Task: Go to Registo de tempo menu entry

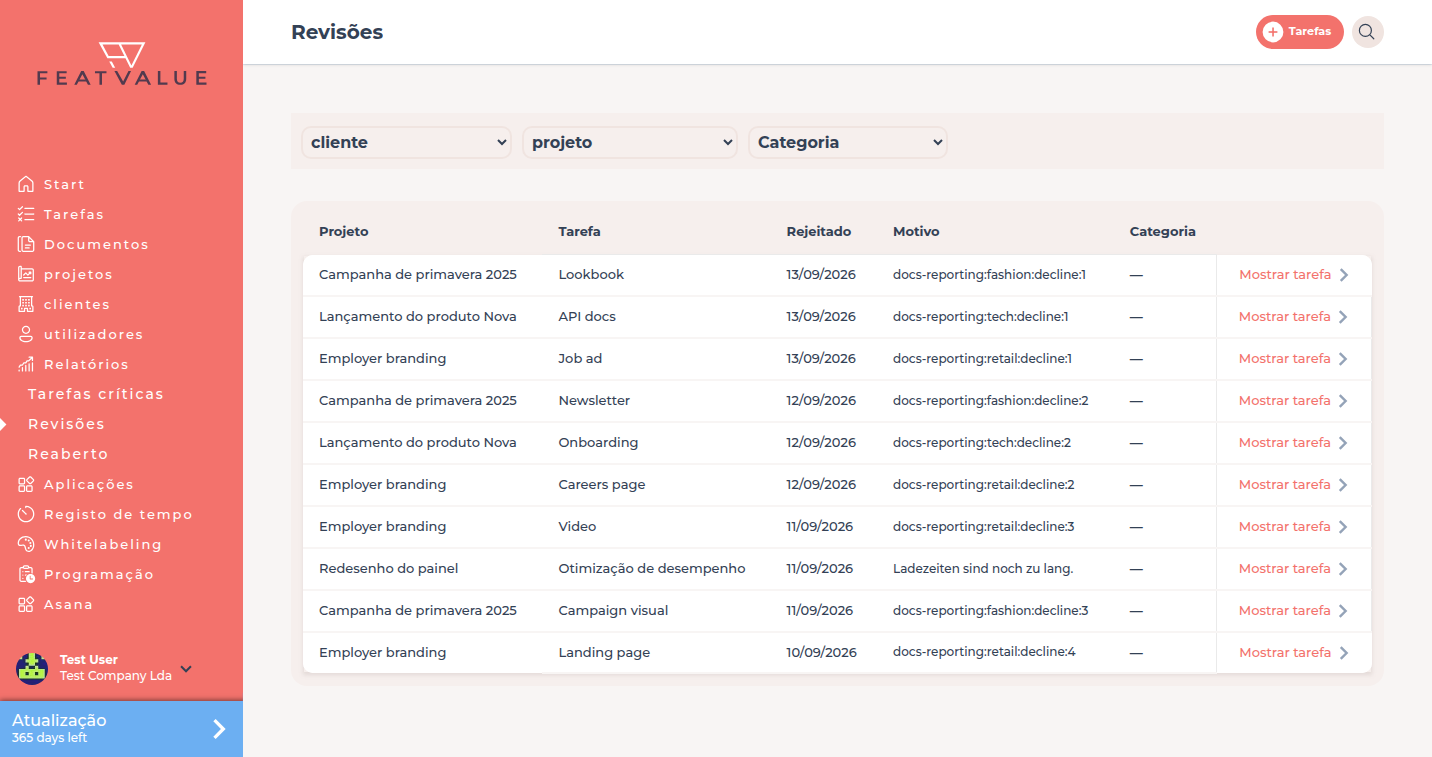Action: [x=118, y=514]
